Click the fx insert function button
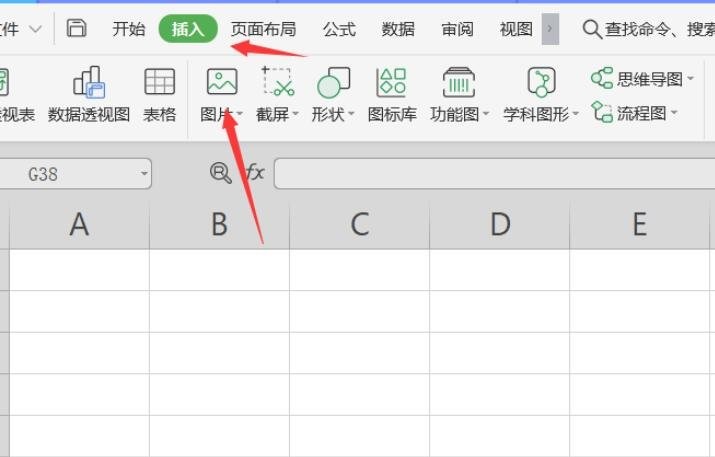 coord(255,173)
